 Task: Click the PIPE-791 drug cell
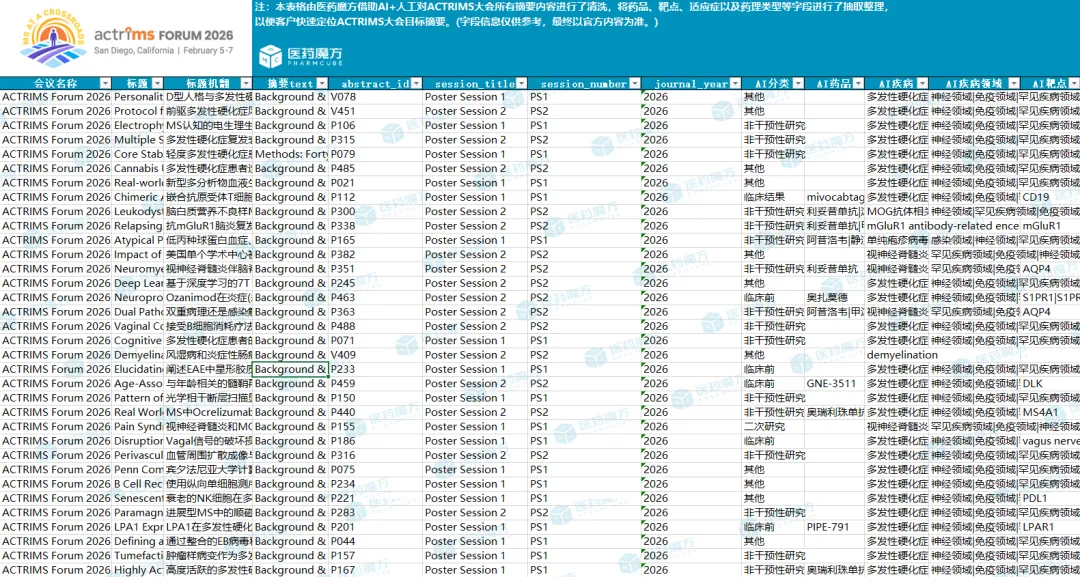coord(835,527)
